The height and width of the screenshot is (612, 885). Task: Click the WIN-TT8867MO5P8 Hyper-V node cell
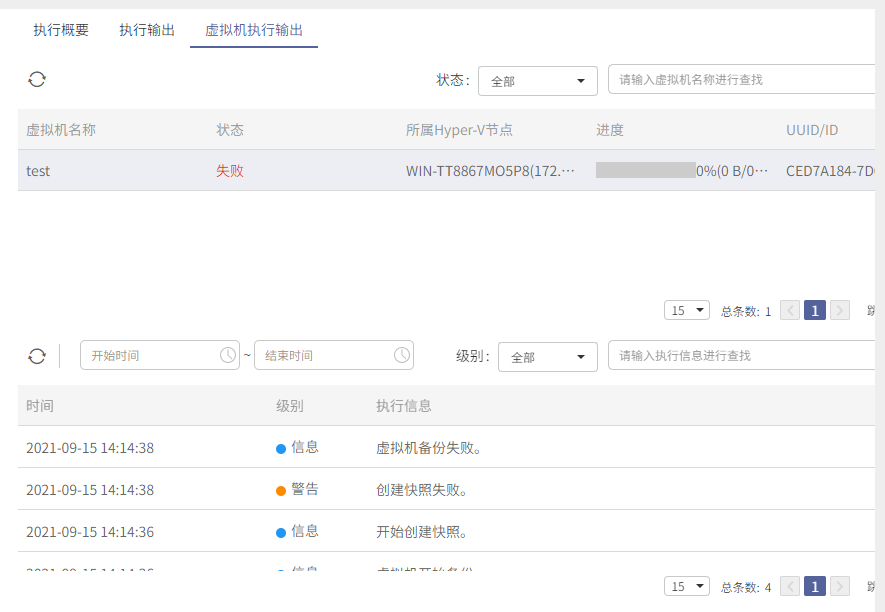pos(490,171)
